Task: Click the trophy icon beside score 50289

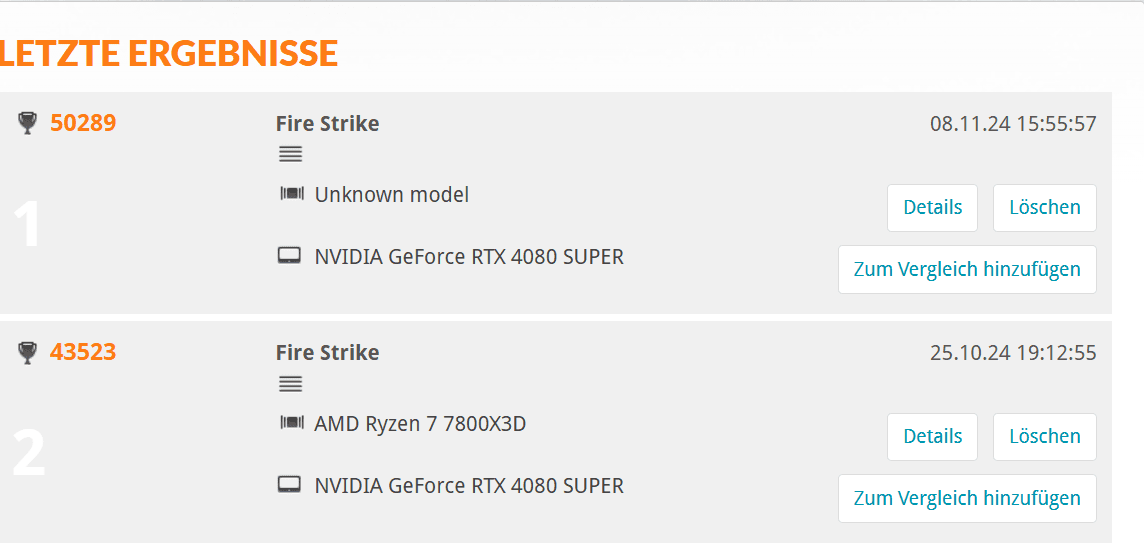Action: coord(28,123)
